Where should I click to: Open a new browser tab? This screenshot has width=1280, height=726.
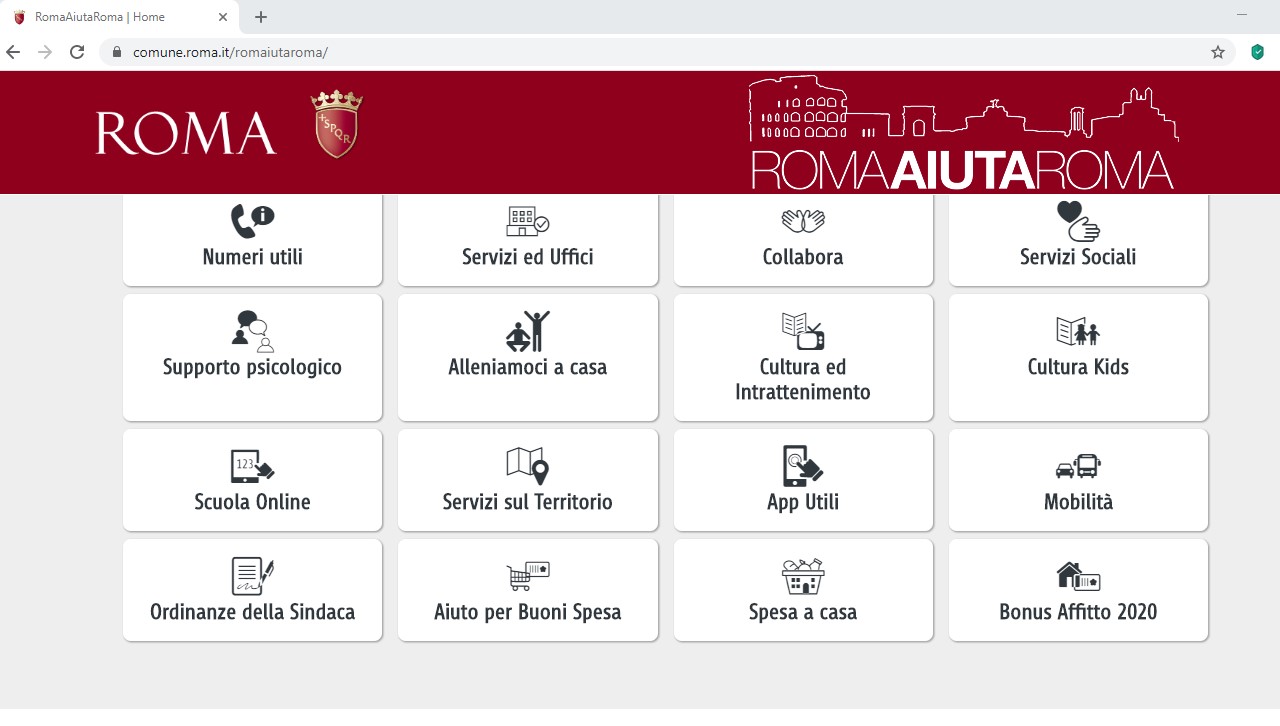click(x=261, y=17)
